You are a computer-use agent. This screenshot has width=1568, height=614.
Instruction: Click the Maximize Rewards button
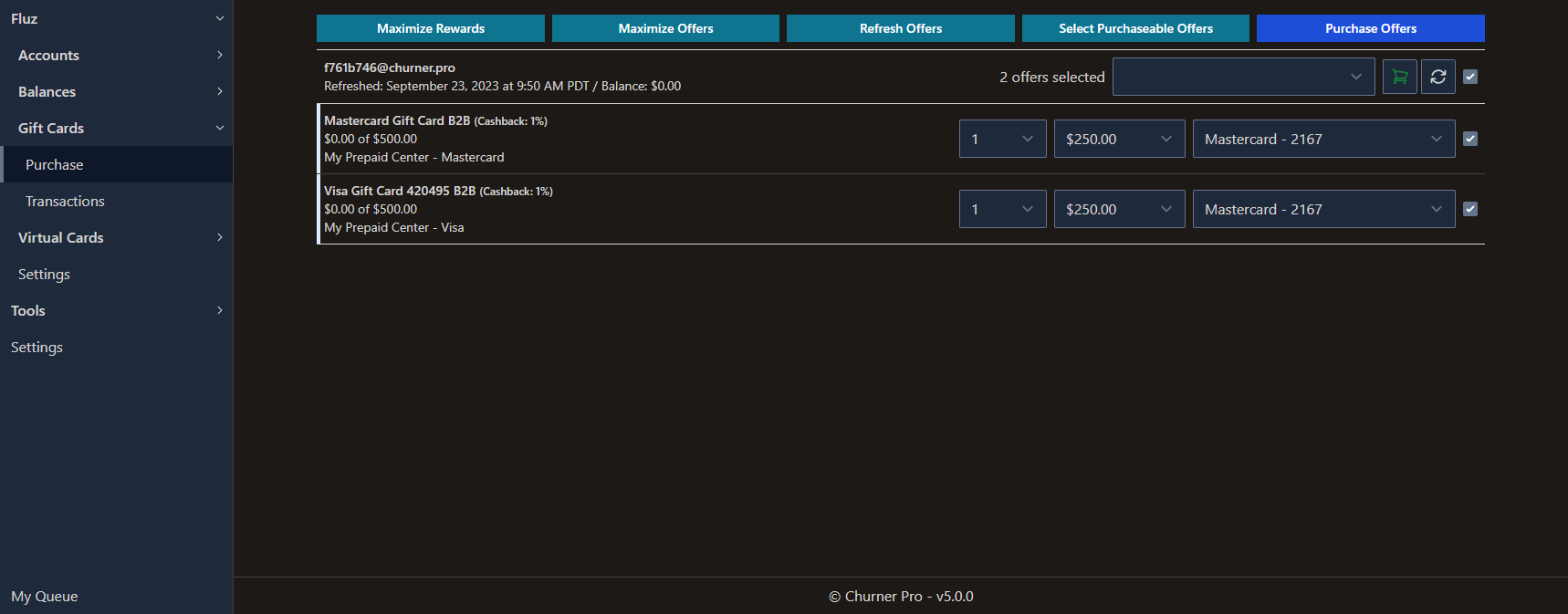(x=431, y=28)
